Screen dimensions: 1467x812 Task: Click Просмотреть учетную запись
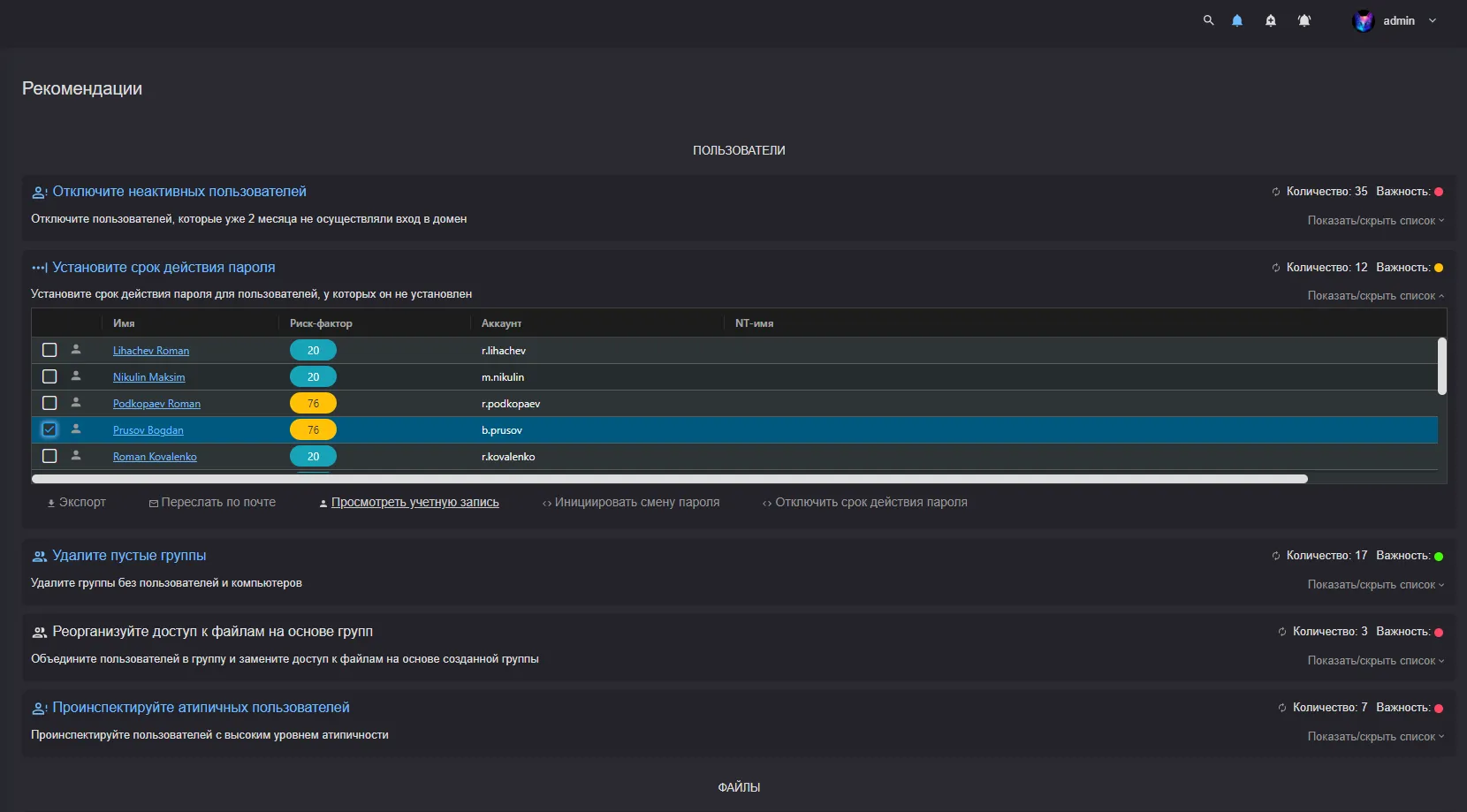[414, 503]
